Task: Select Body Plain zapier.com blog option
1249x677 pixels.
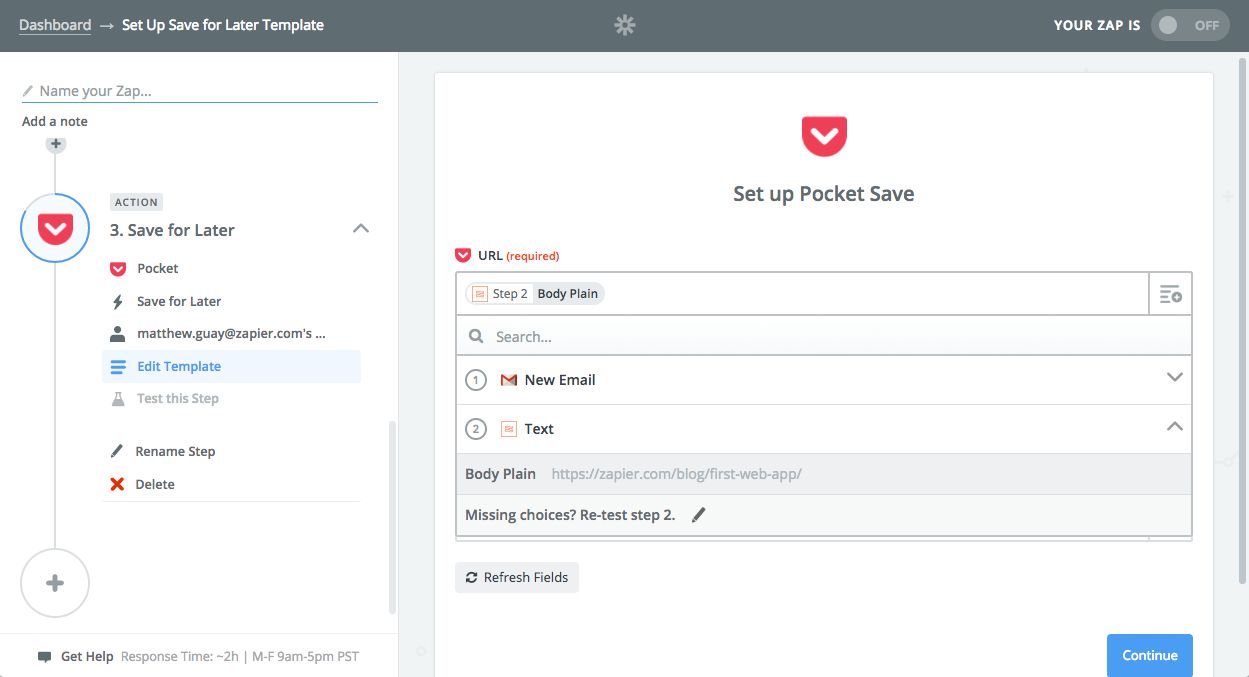Action: (824, 474)
